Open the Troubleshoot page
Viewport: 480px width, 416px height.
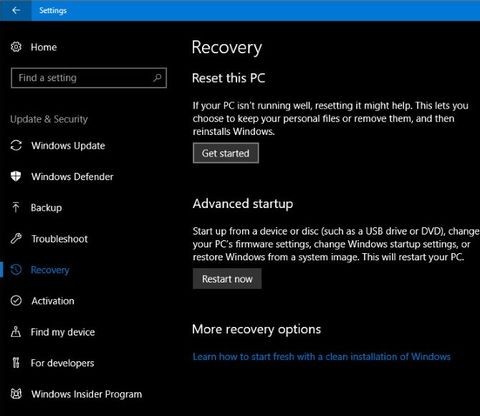(60, 239)
